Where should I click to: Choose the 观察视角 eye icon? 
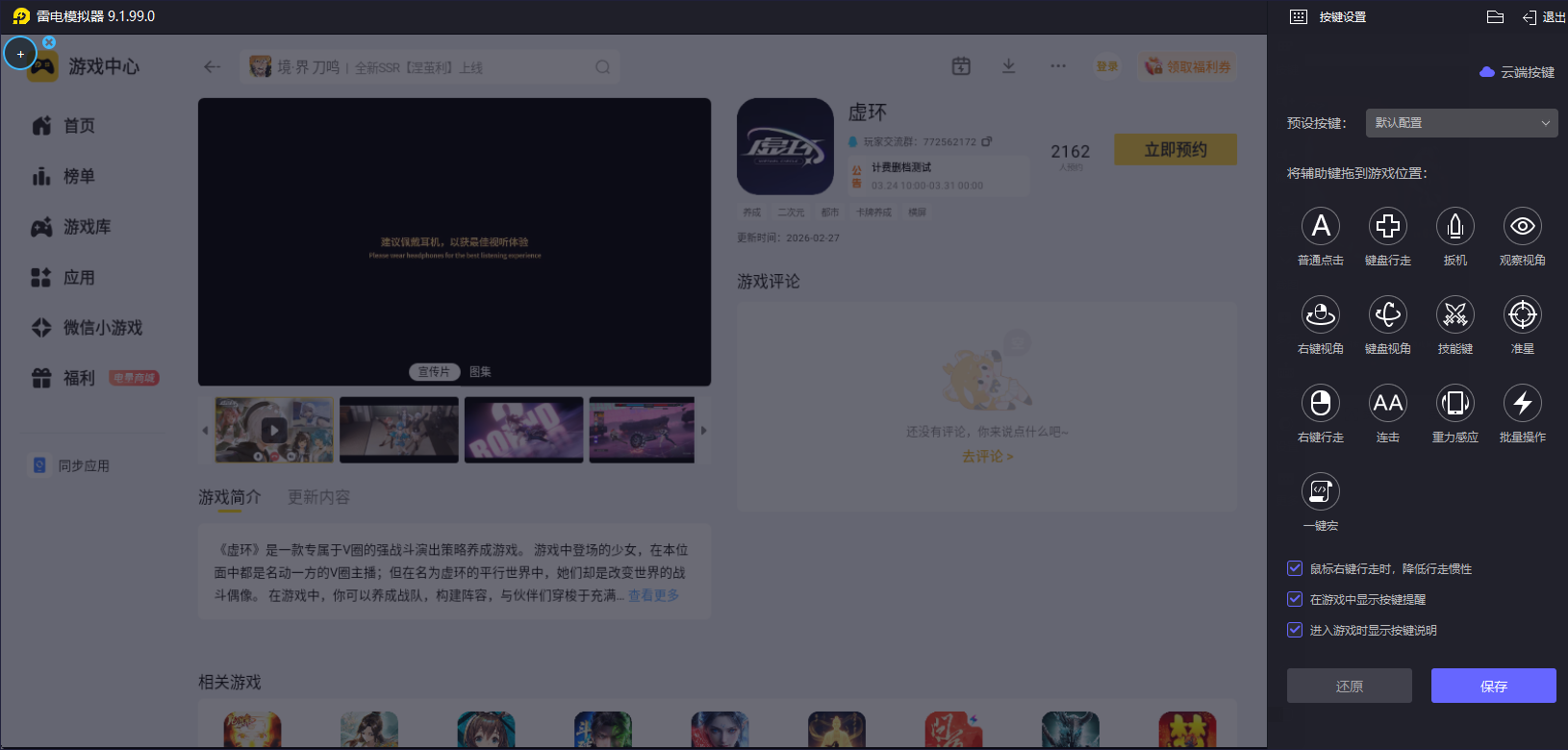[x=1522, y=226]
